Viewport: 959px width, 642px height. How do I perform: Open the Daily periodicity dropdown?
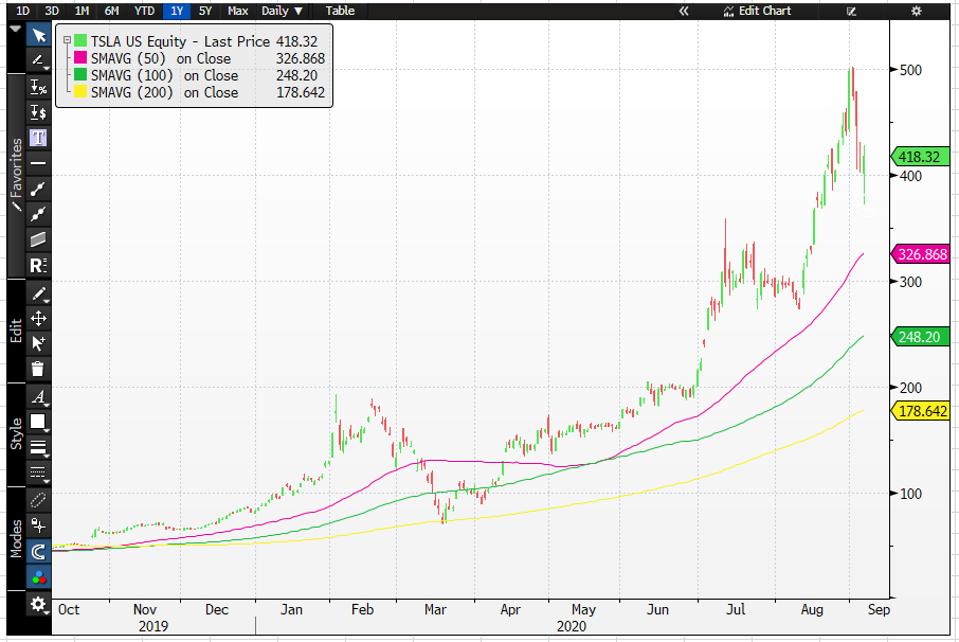(x=281, y=11)
